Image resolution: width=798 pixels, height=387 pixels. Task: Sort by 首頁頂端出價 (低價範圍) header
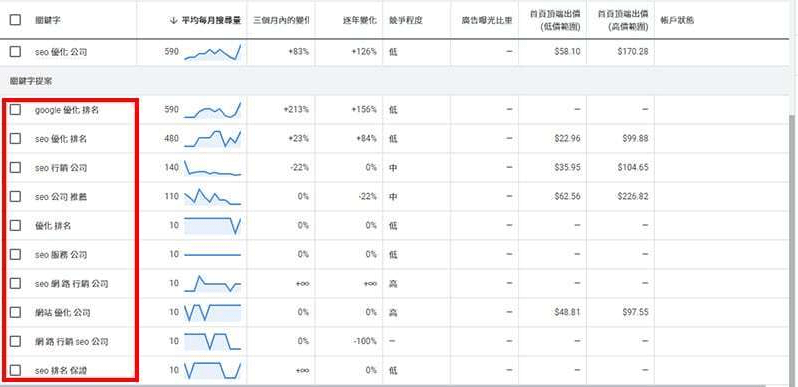555,20
